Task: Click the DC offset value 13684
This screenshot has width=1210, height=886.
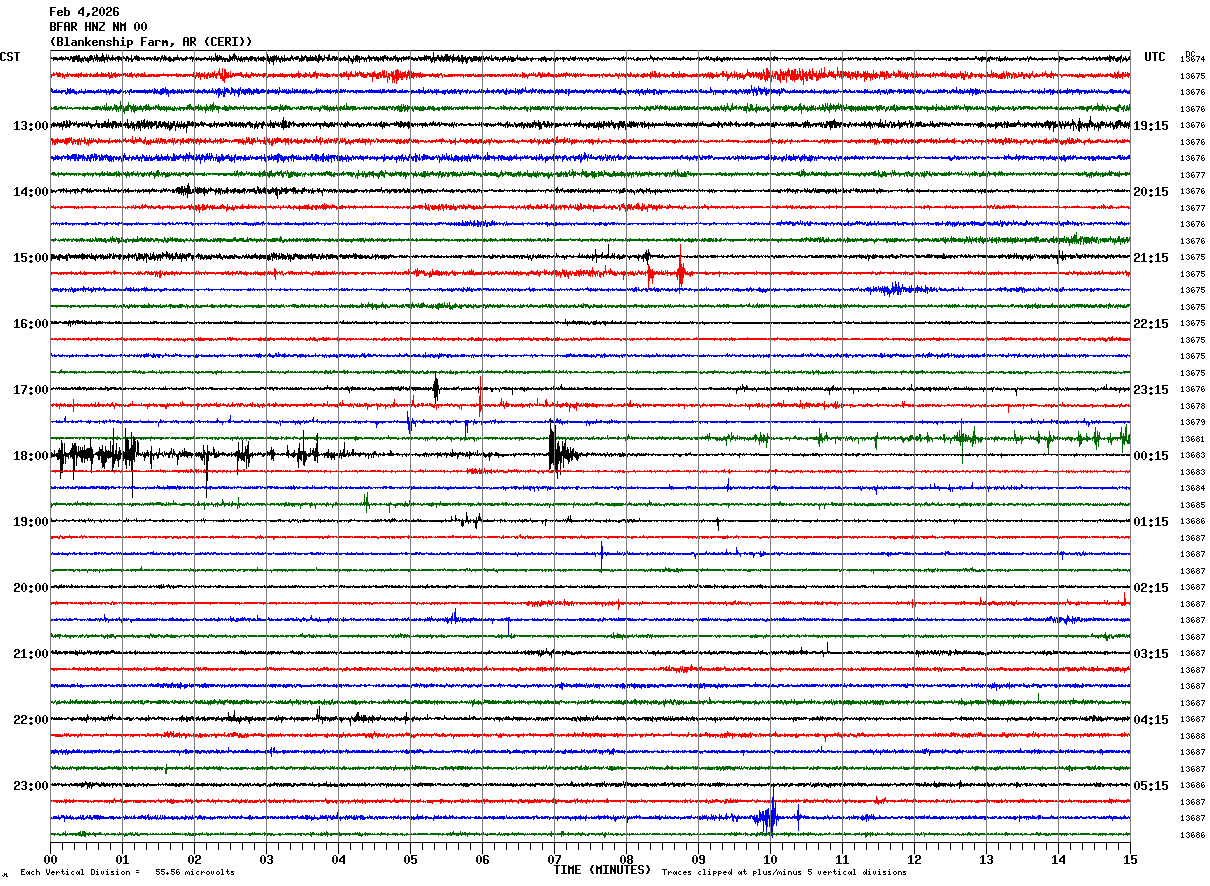Action: pos(1192,488)
